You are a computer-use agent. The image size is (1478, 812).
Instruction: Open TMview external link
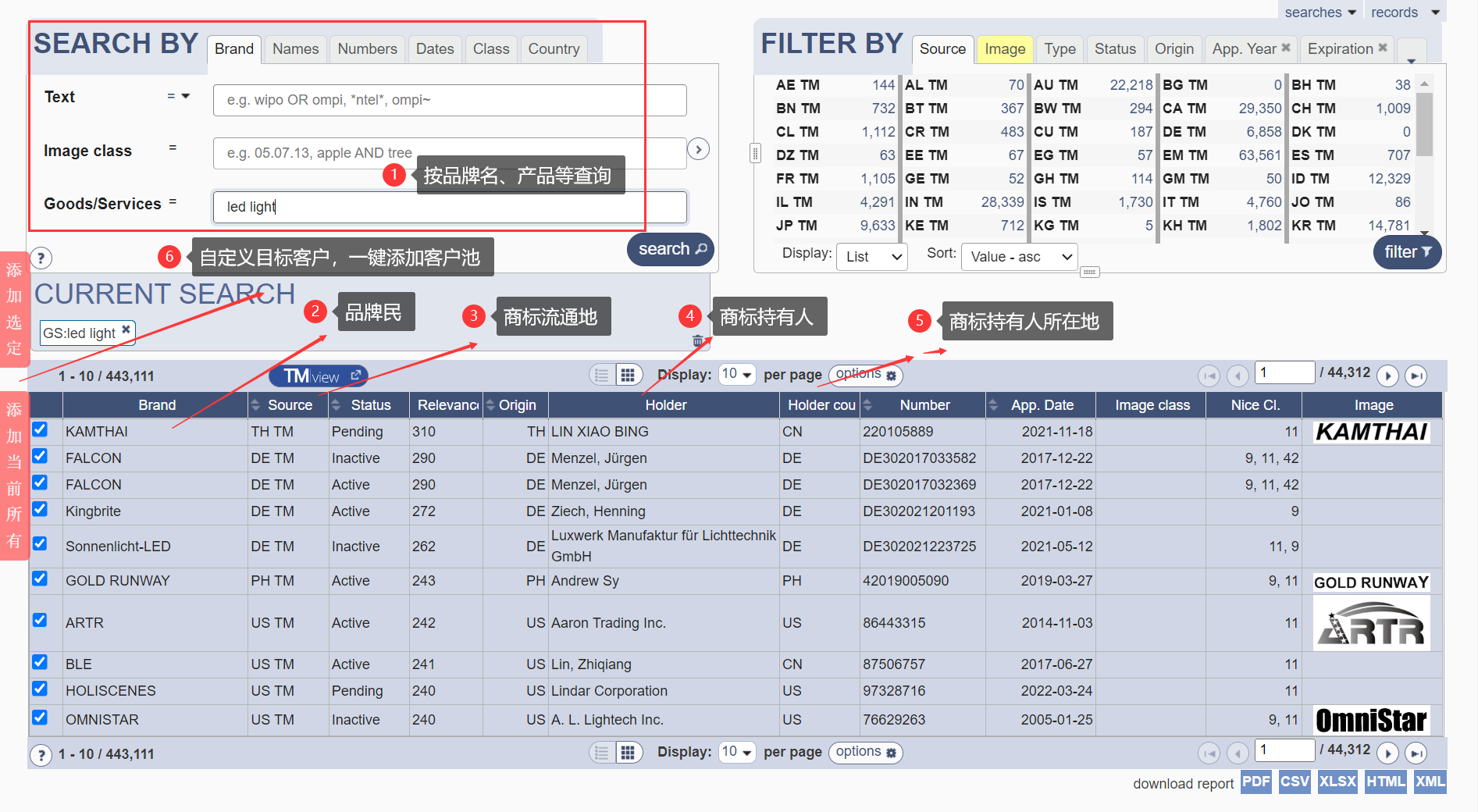(x=319, y=376)
